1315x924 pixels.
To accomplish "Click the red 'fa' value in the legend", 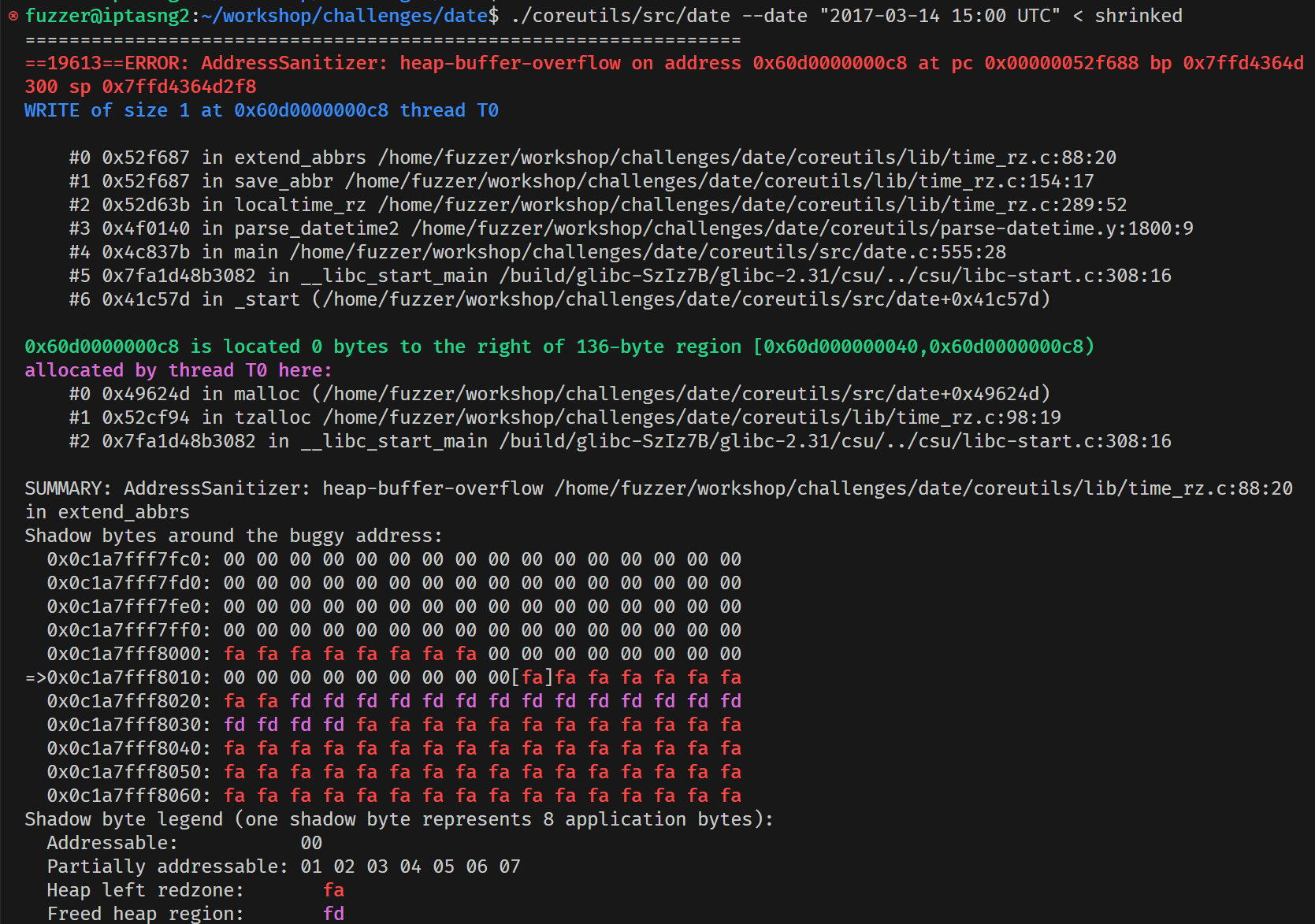I will coord(333,890).
